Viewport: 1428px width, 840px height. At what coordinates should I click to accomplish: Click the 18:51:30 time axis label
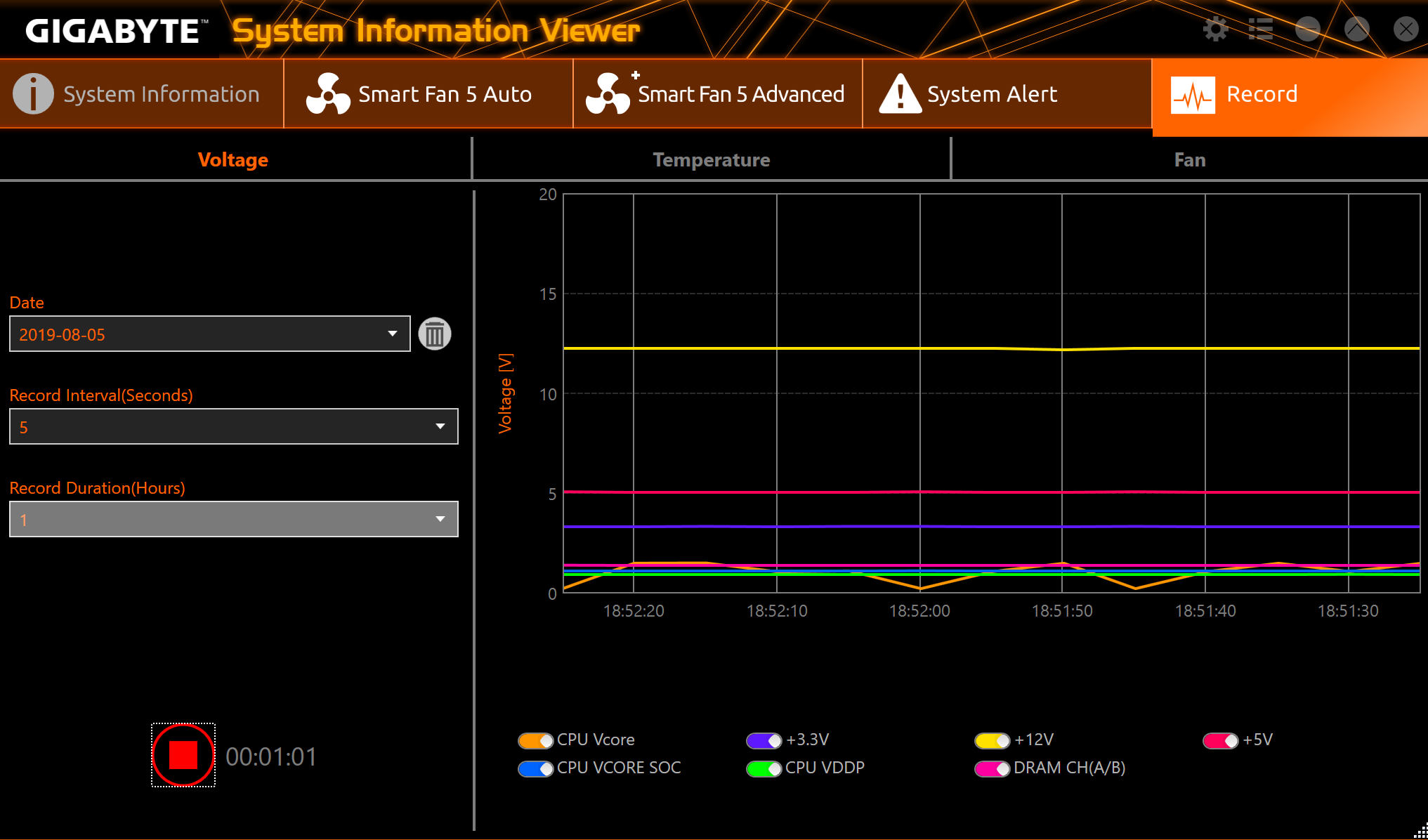coord(1348,611)
